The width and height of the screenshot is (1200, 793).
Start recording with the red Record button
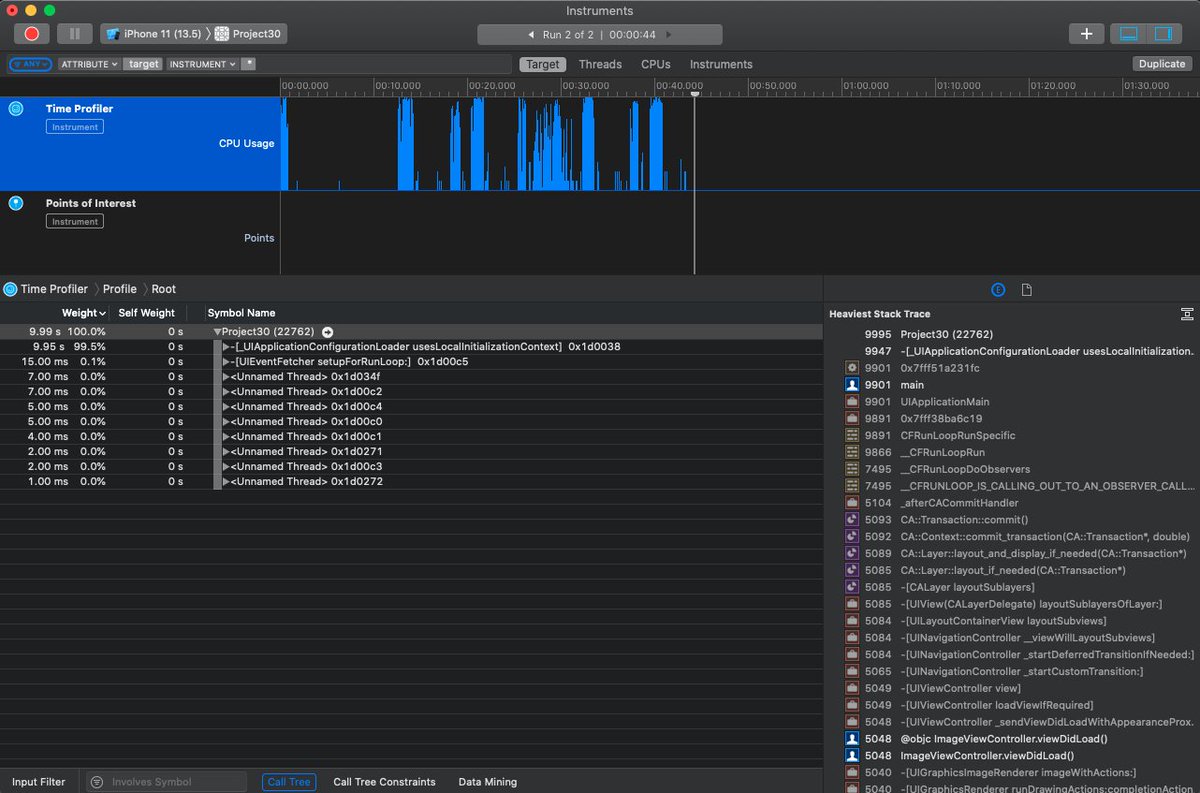pyautogui.click(x=32, y=34)
